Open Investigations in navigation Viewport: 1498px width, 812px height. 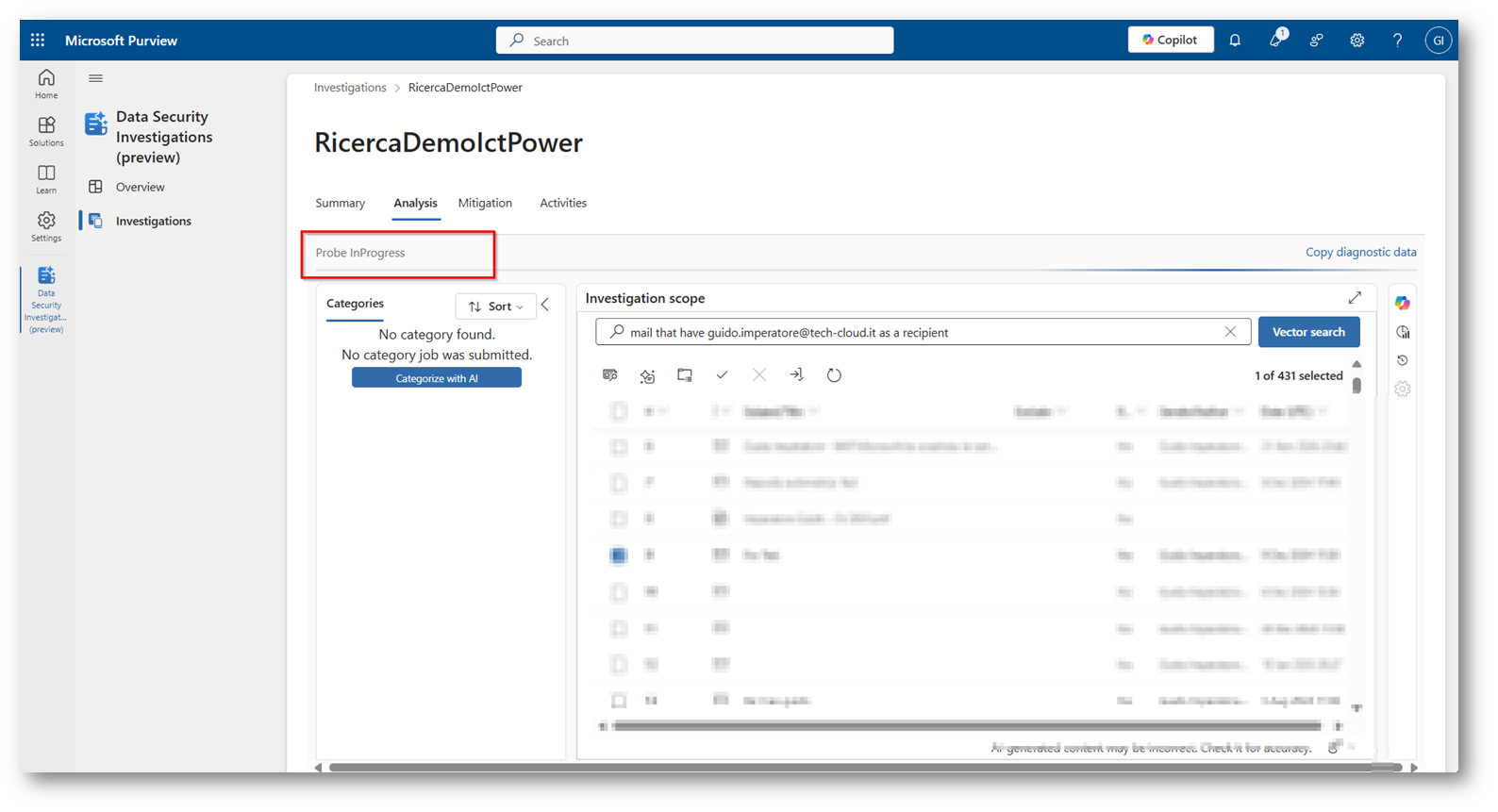pos(153,221)
